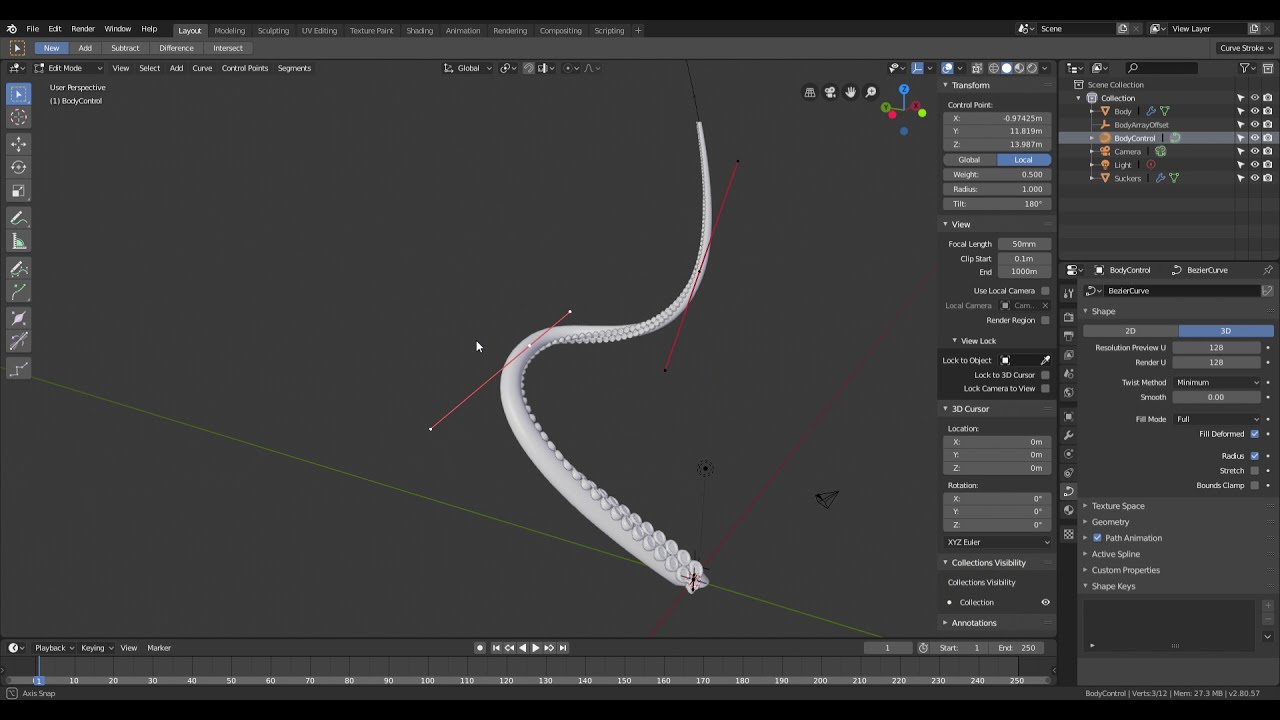Switch to material preview shading
Image resolution: width=1280 pixels, height=720 pixels.
click(1020, 68)
